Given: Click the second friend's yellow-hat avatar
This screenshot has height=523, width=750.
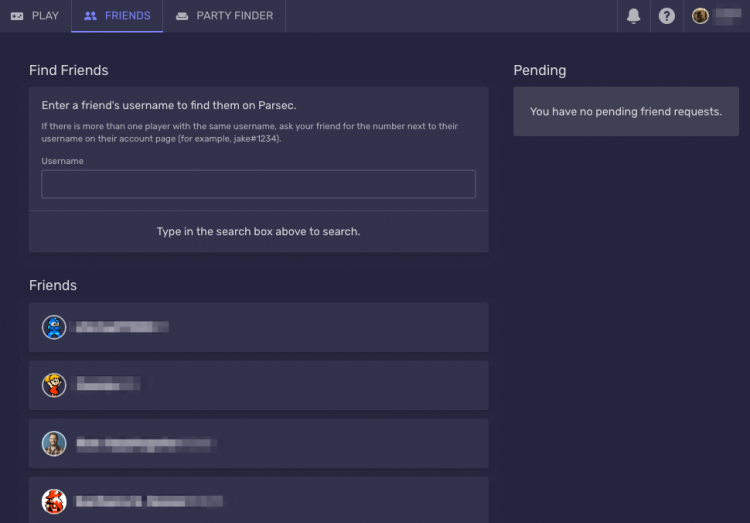Looking at the screenshot, I should tap(54, 385).
